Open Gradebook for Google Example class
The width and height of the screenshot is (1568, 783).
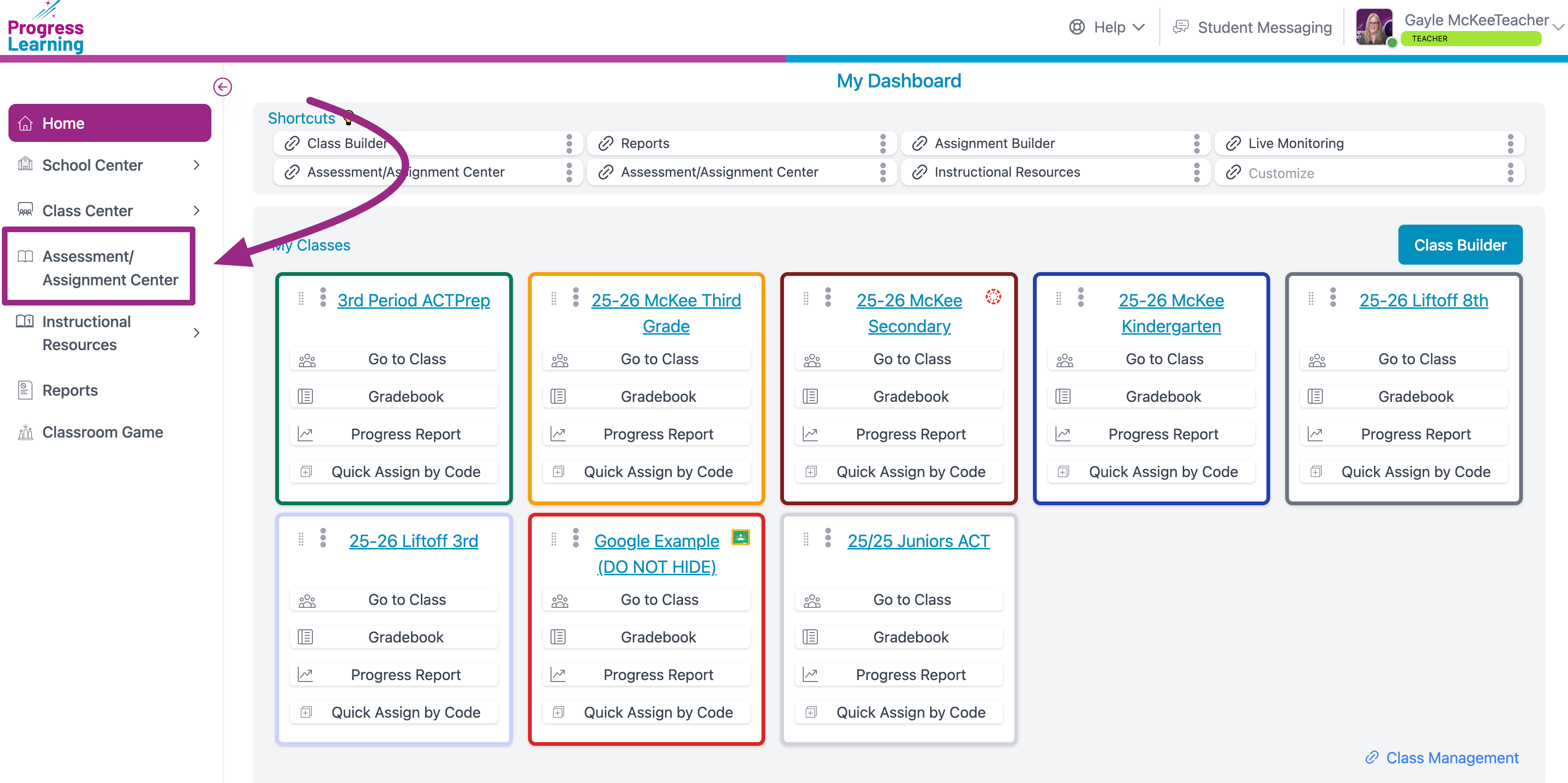point(646,637)
